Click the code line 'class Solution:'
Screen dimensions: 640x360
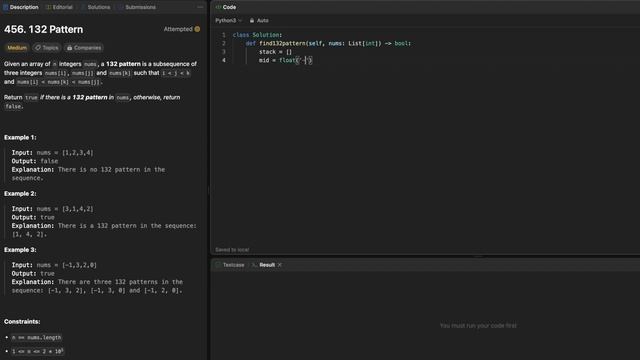pos(257,35)
